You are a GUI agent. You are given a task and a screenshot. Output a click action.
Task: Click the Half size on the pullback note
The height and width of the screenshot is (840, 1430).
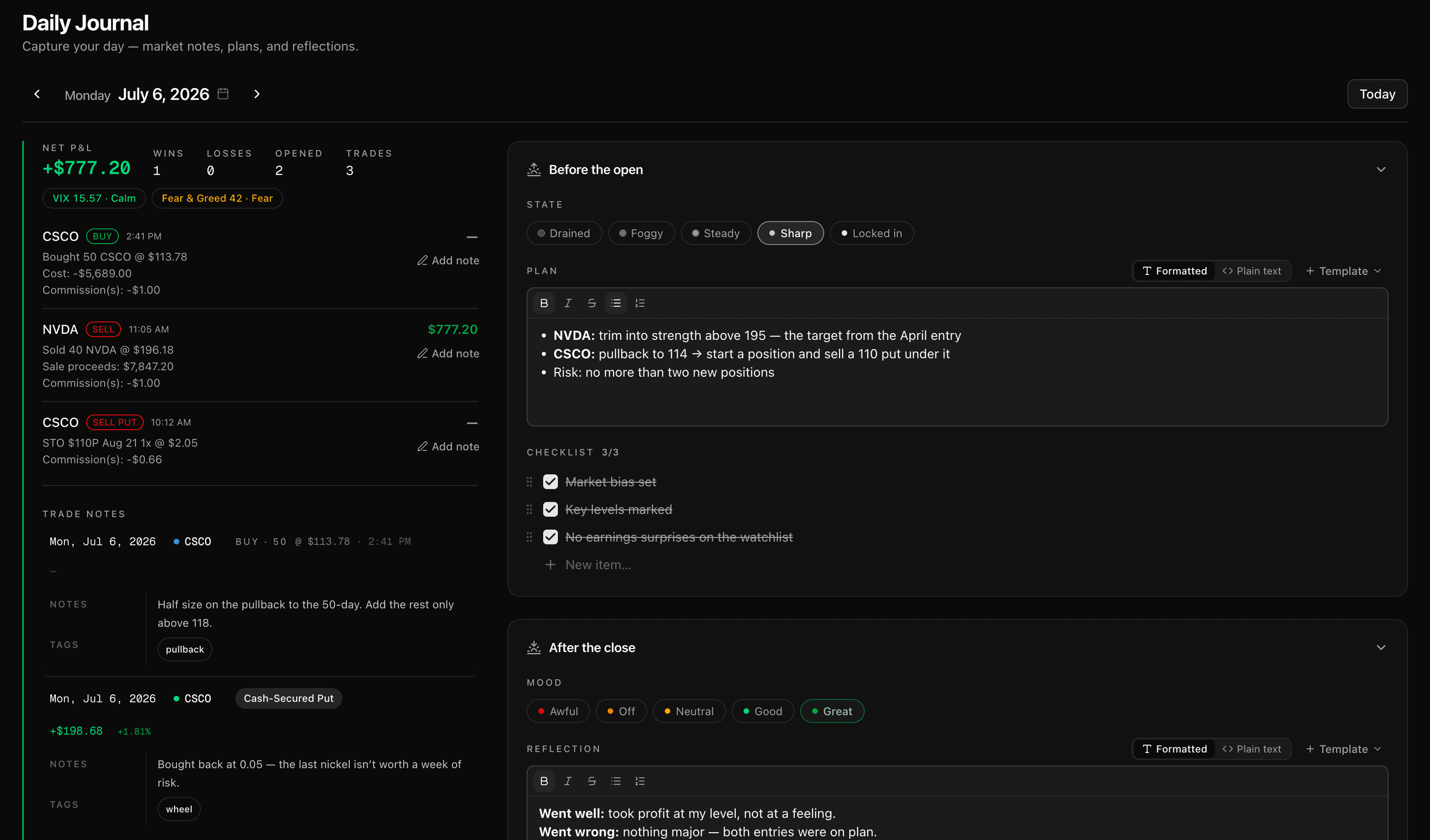coord(306,614)
